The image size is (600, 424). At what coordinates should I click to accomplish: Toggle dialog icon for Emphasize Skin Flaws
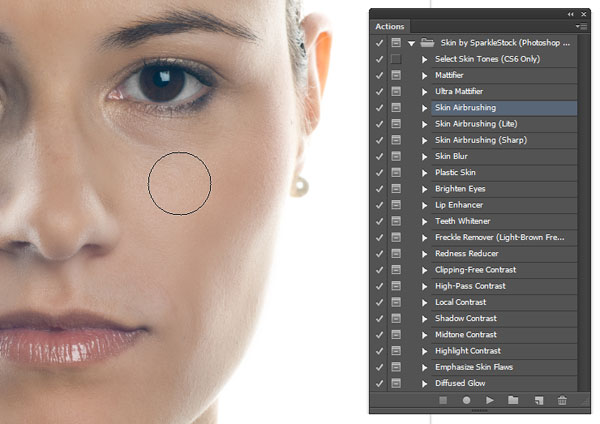click(396, 367)
